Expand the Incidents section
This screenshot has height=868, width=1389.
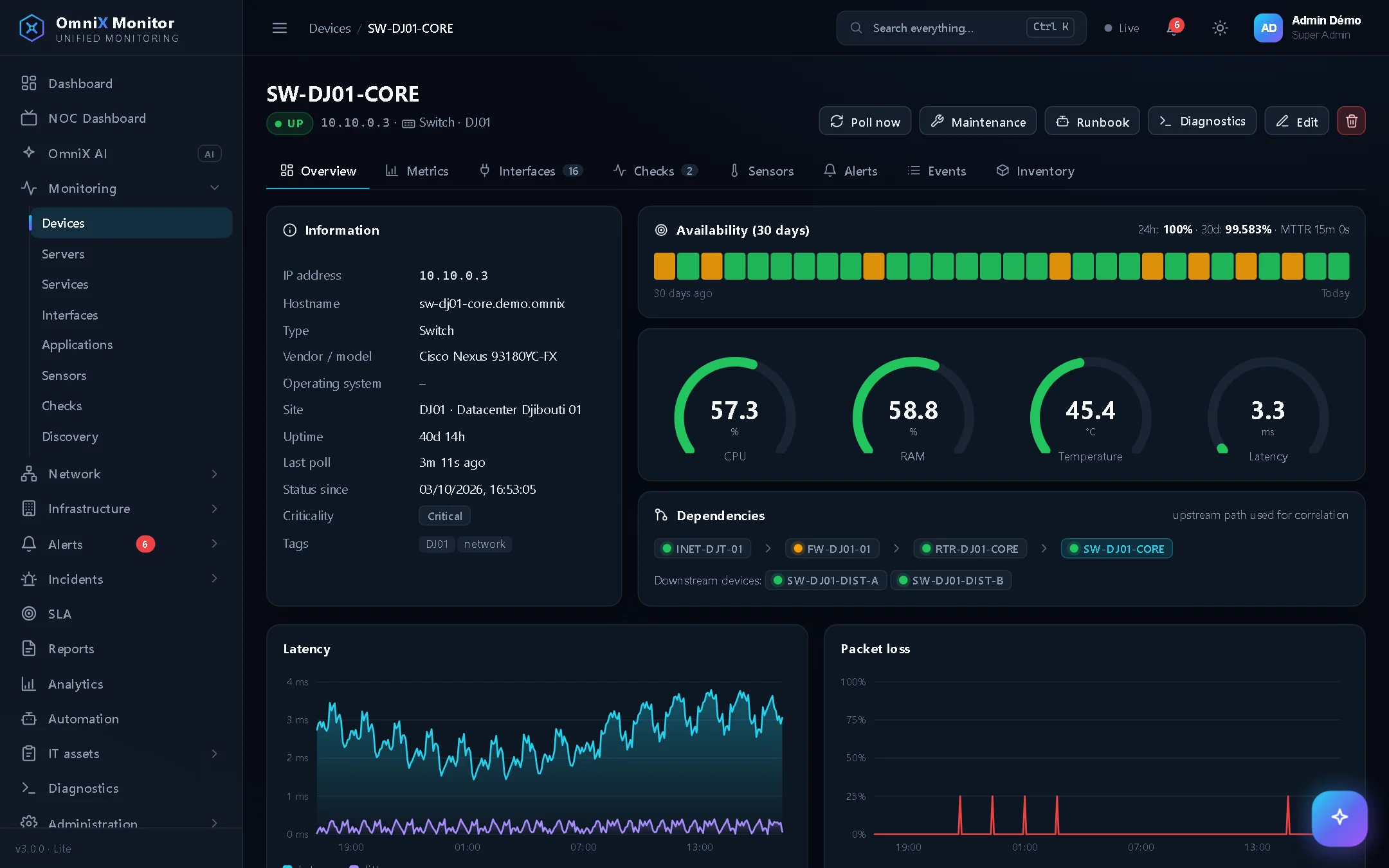pos(121,579)
